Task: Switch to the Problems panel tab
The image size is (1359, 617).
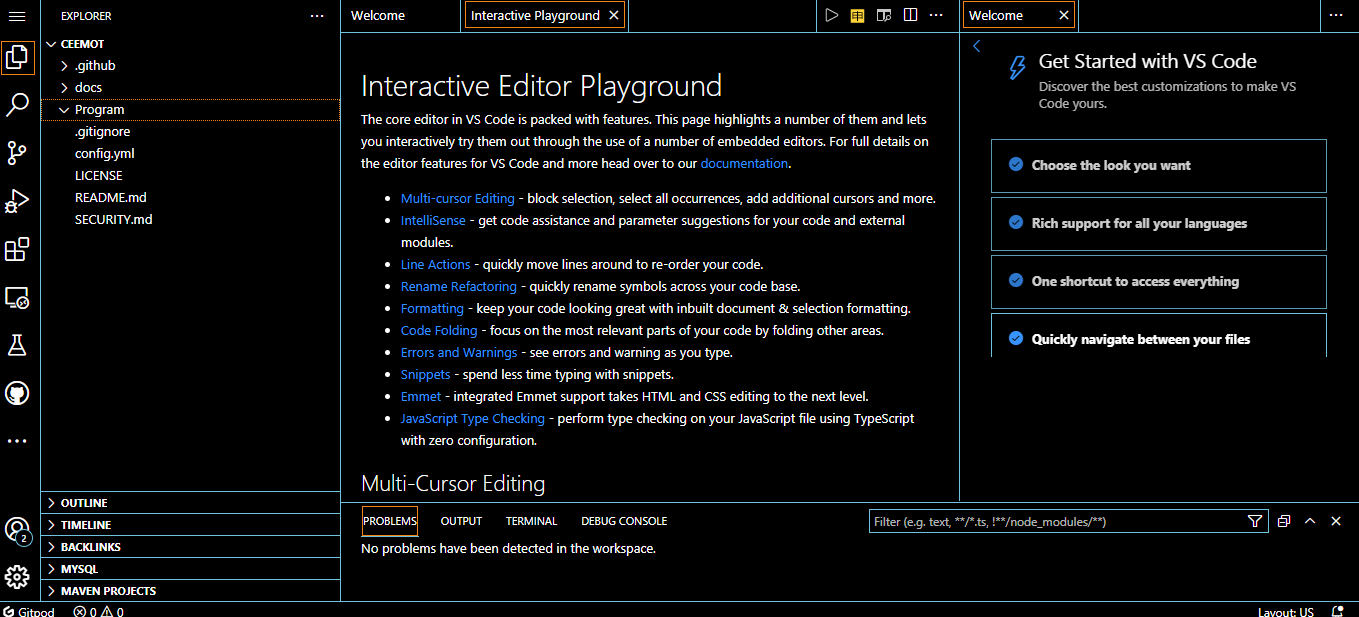Action: [x=389, y=521]
